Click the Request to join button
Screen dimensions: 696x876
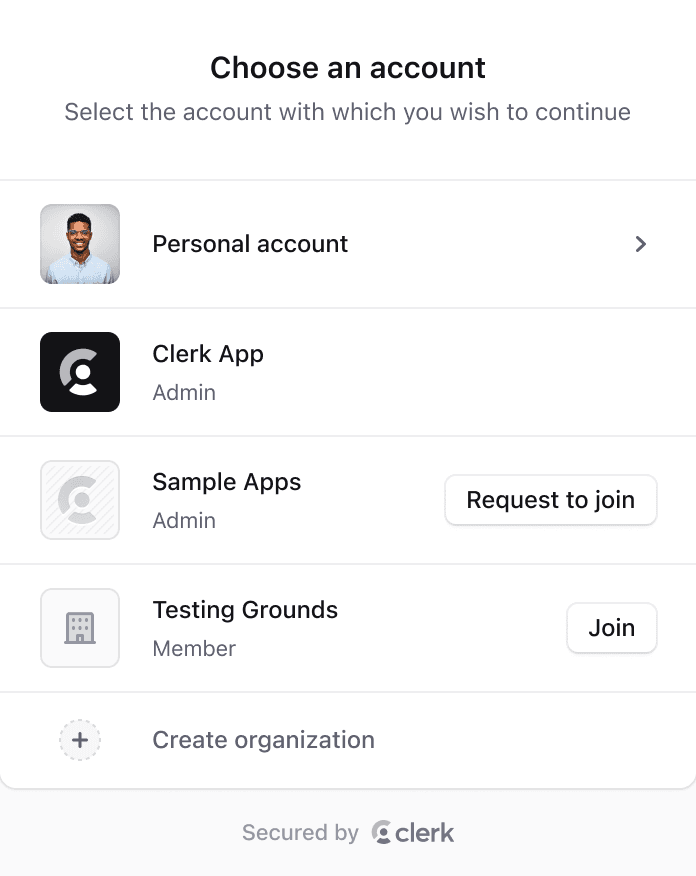(x=550, y=500)
